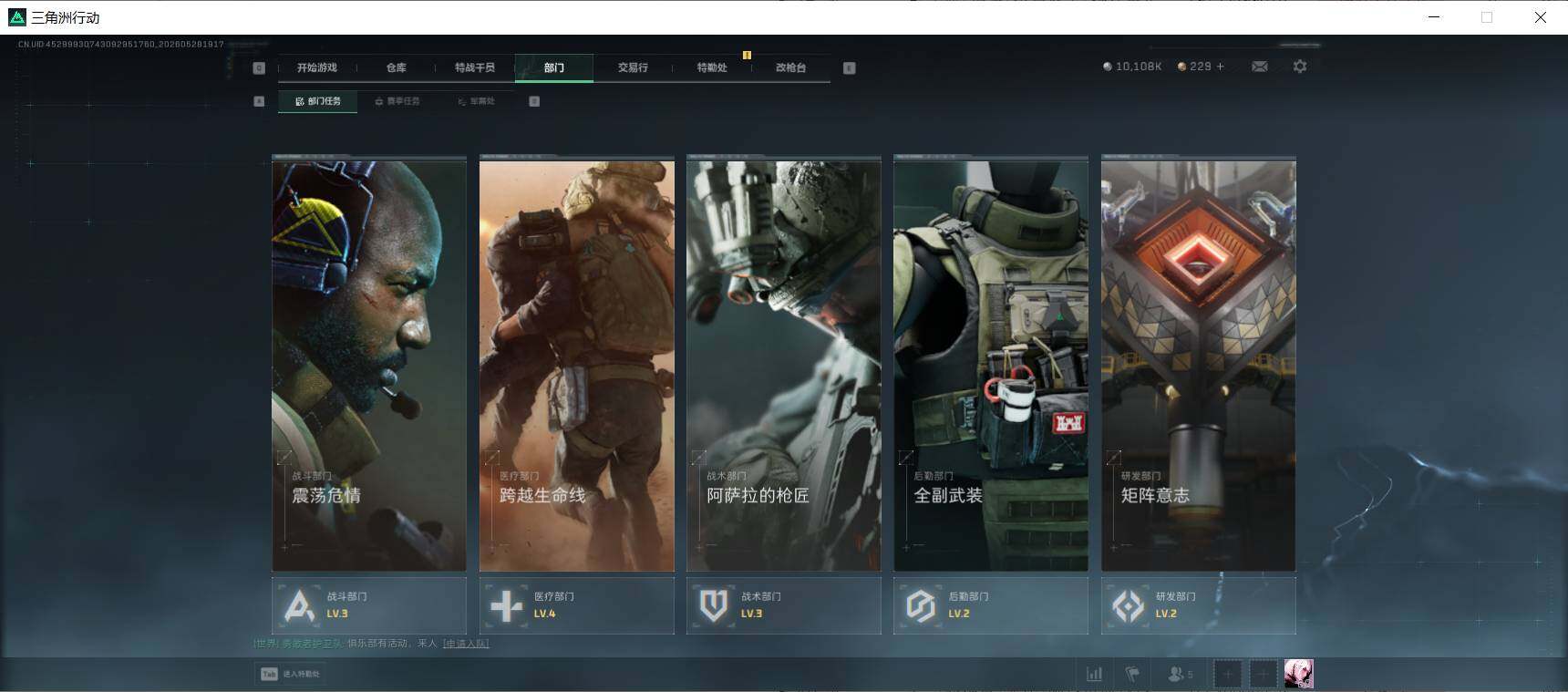Open the 开始游戏 tab
The image size is (1568, 692).
tap(316, 67)
